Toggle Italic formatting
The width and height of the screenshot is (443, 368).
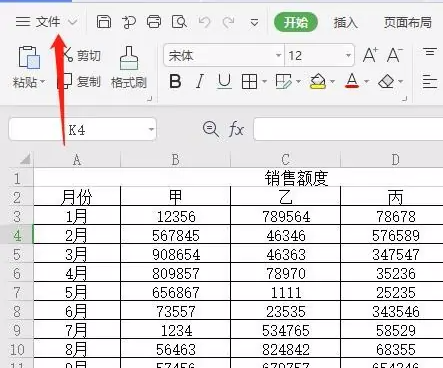200,81
